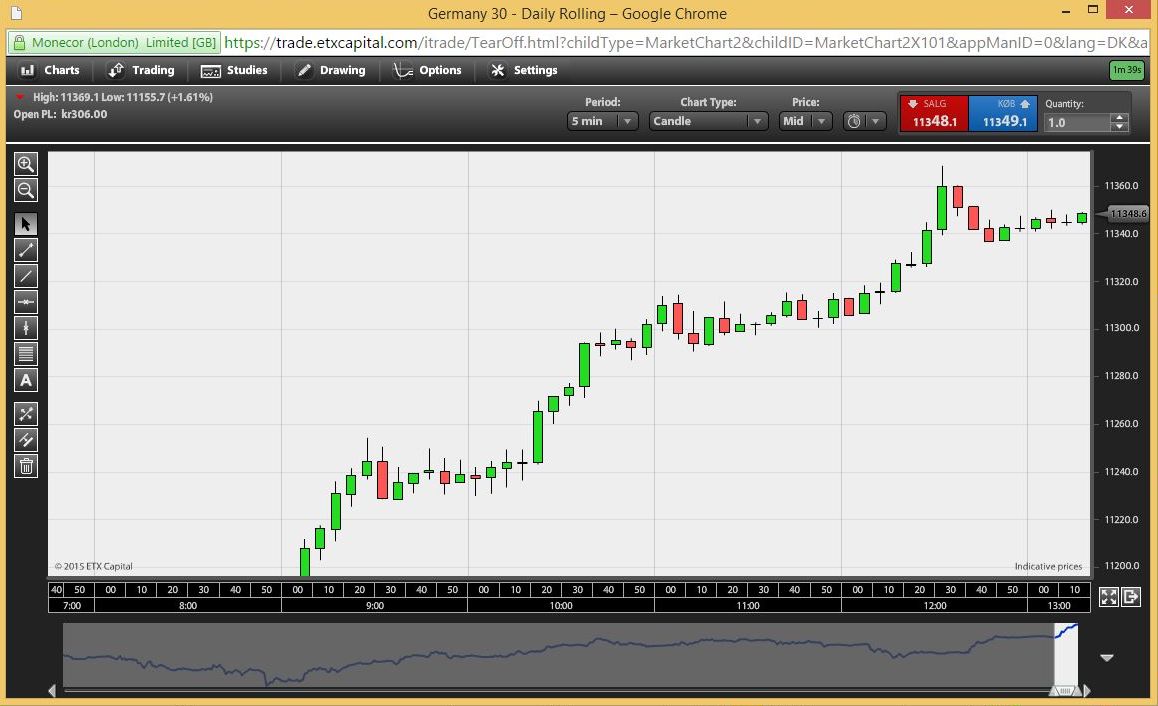The image size is (1158, 706).
Task: Click the zoom in magnifier tool
Action: 26,164
